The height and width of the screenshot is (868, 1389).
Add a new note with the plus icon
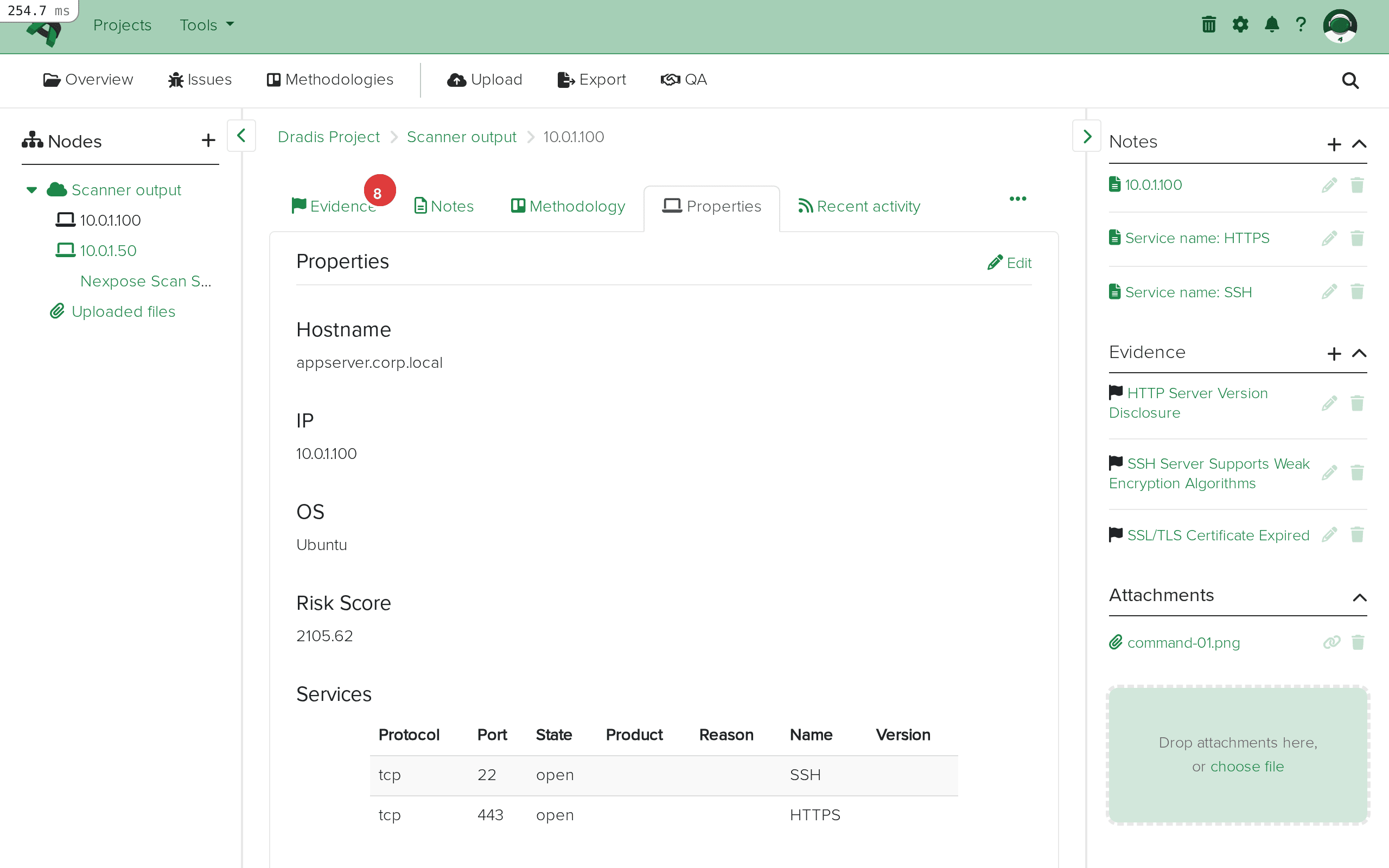(1335, 145)
